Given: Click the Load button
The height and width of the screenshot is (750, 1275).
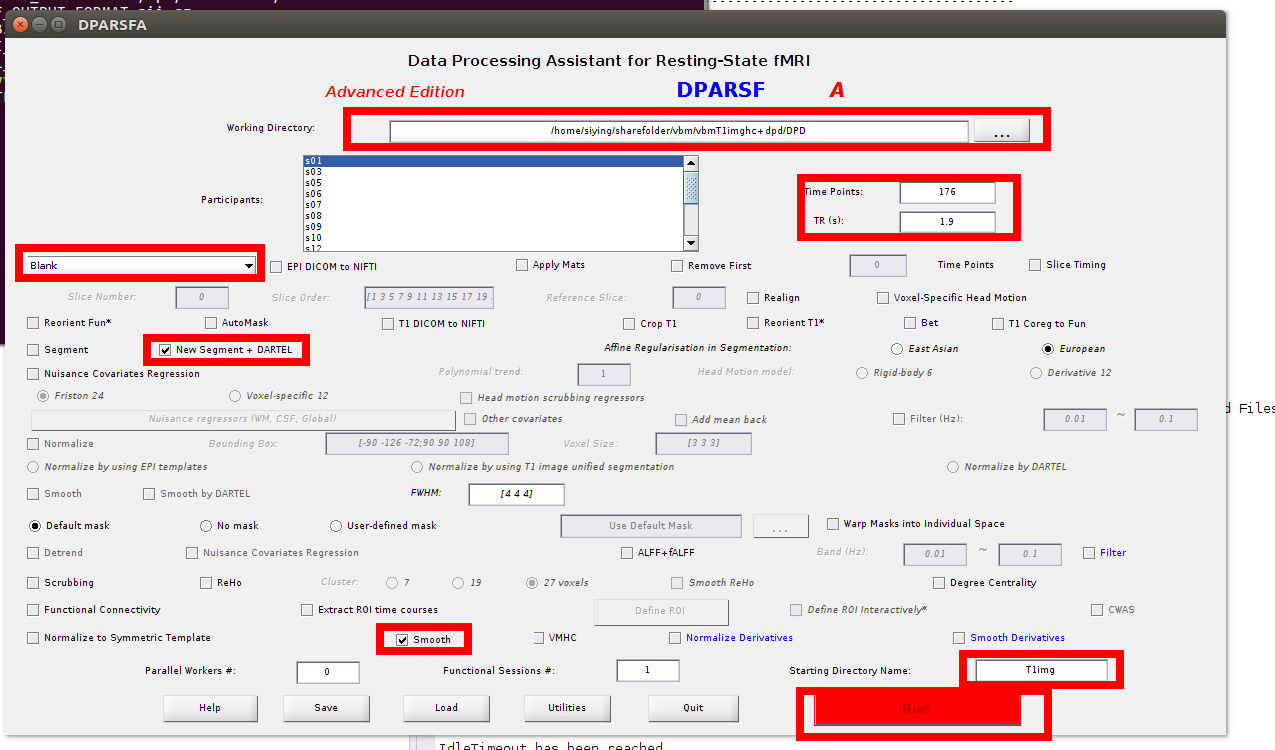Looking at the screenshot, I should [446, 708].
